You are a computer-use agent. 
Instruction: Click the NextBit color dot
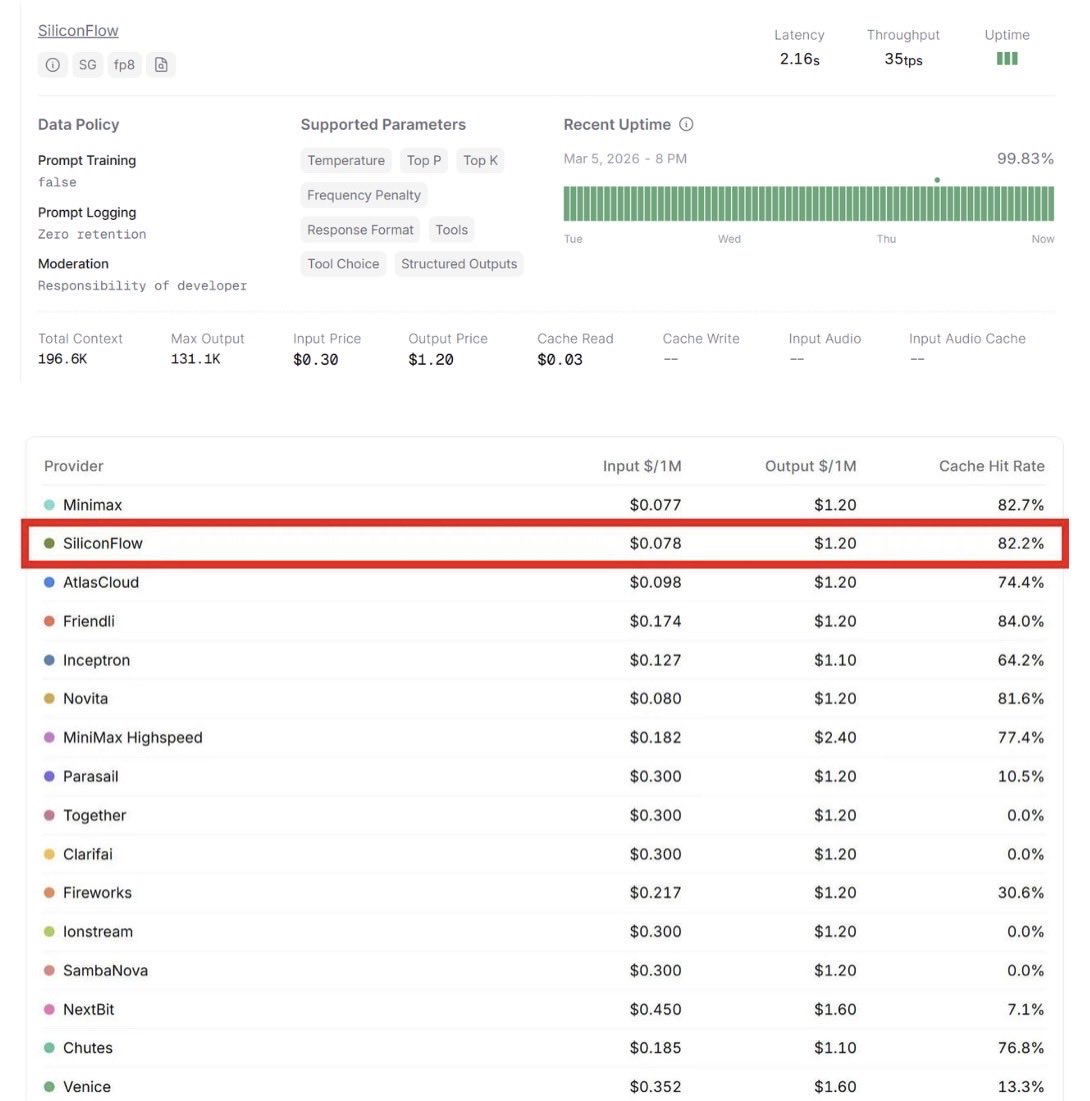[x=49, y=1009]
